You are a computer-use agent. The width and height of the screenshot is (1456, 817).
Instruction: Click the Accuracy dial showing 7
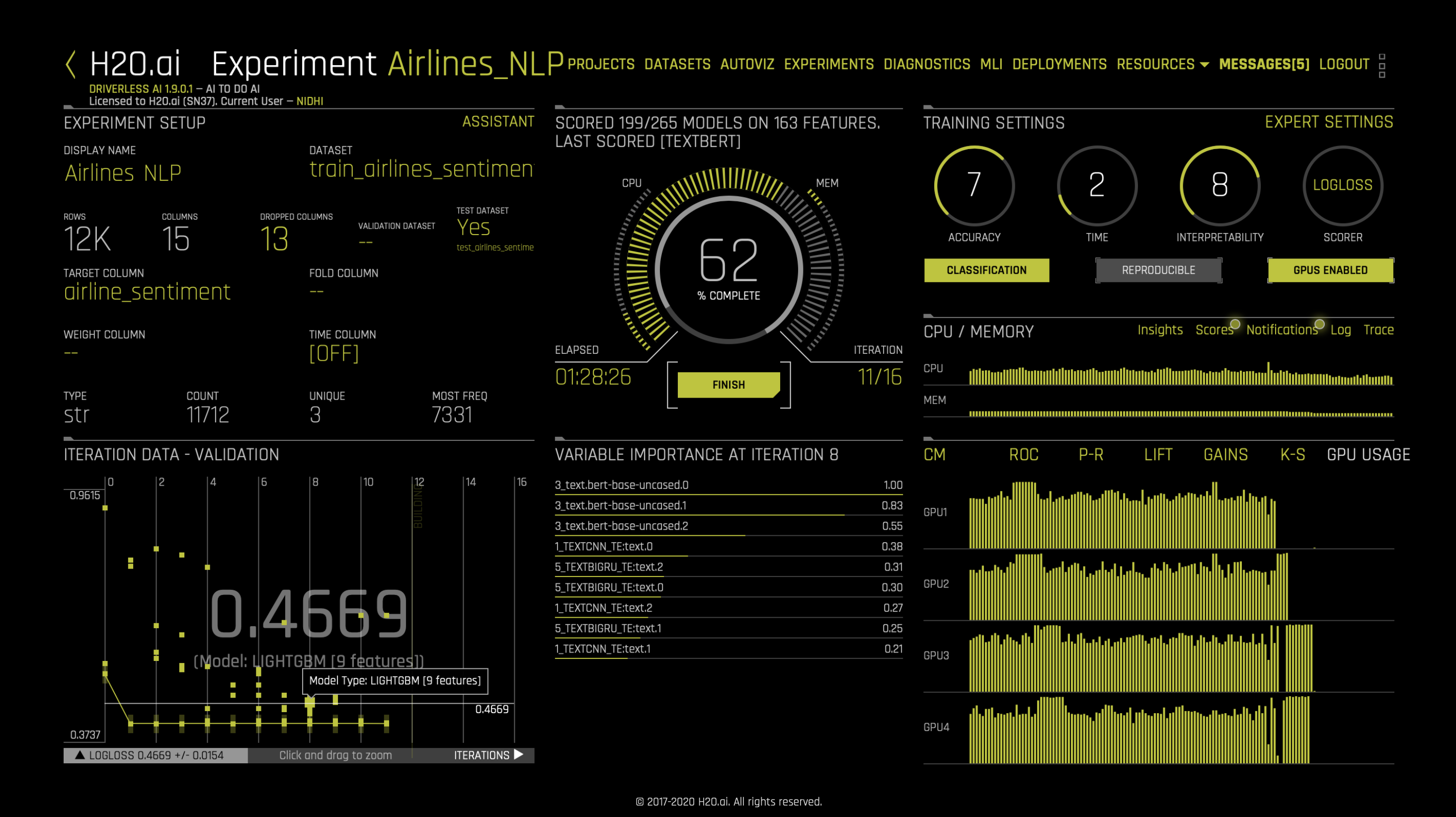pos(974,185)
